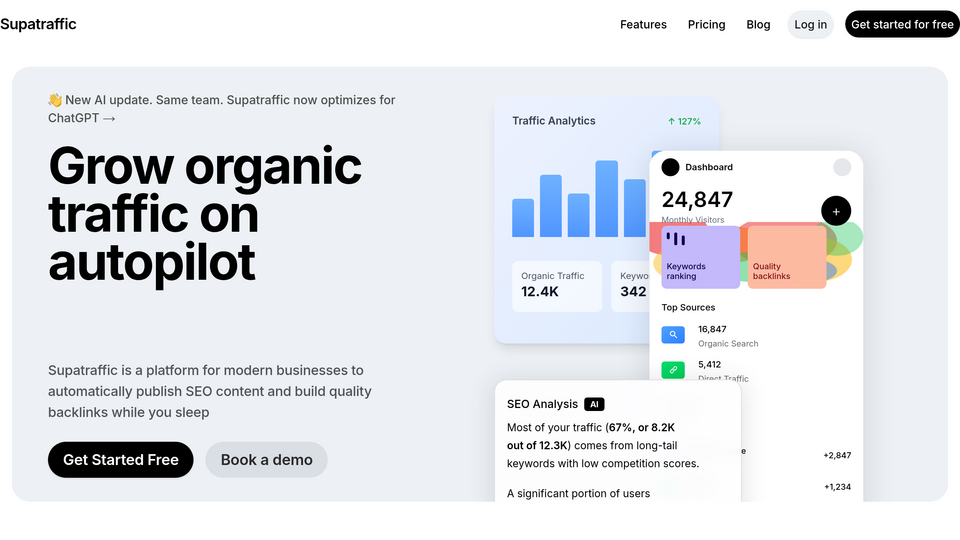Click the green Direct Traffic link icon
Screen dimensions: 960x540
coord(673,370)
